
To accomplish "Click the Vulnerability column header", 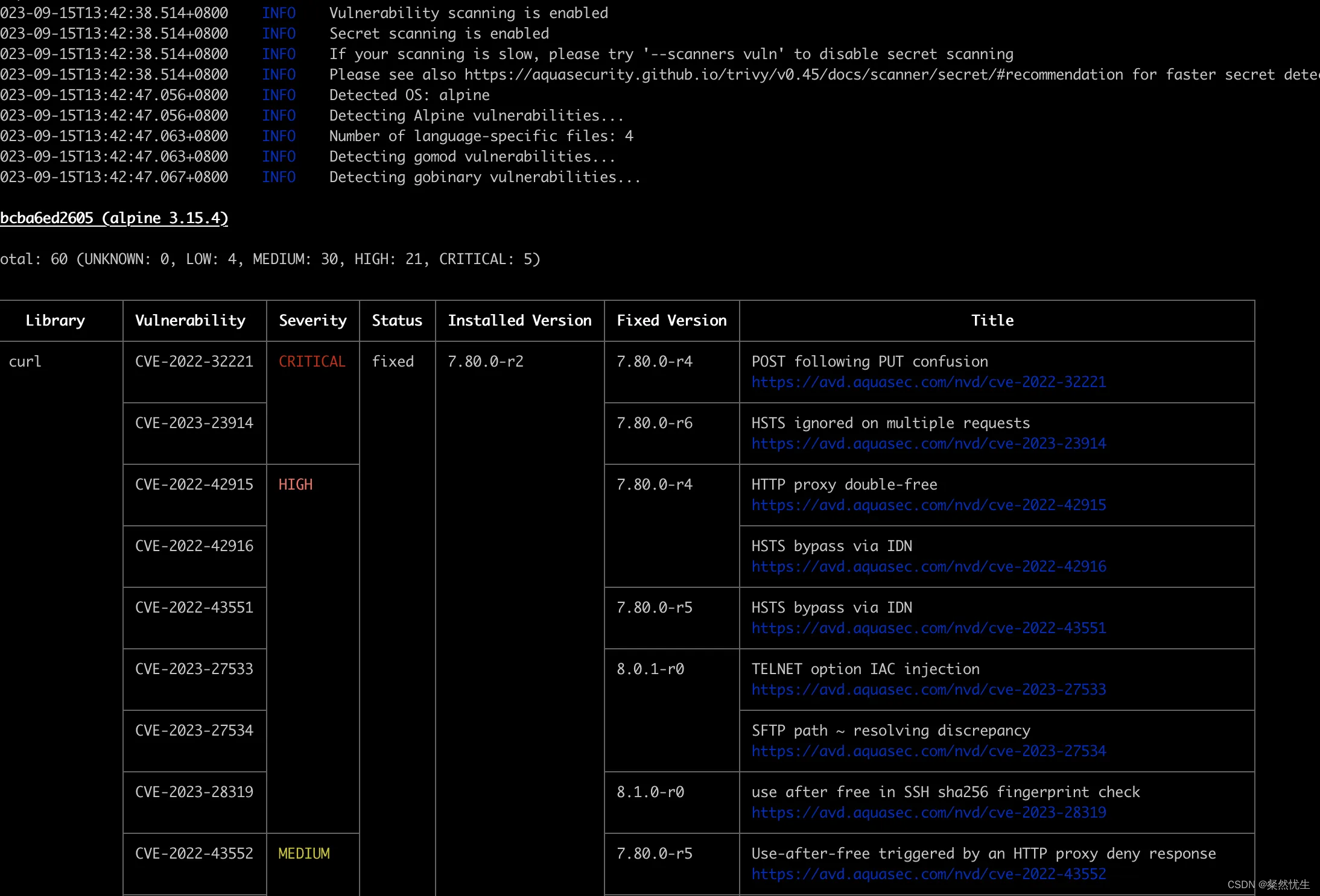I will click(190, 321).
